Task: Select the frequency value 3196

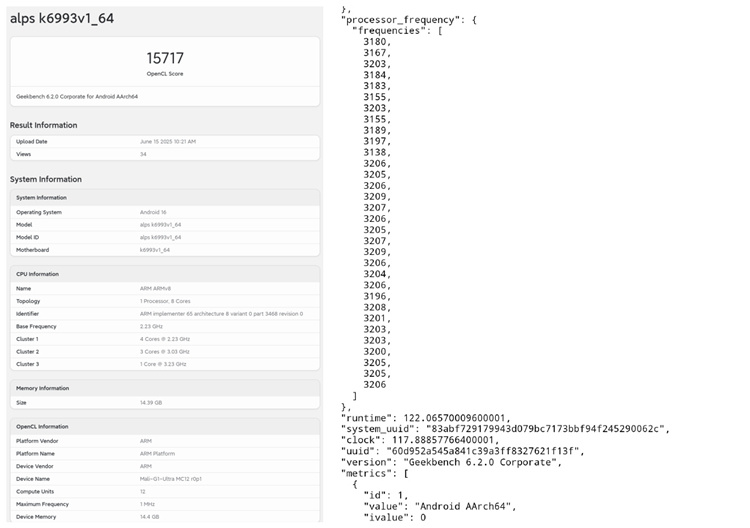Action: 377,296
